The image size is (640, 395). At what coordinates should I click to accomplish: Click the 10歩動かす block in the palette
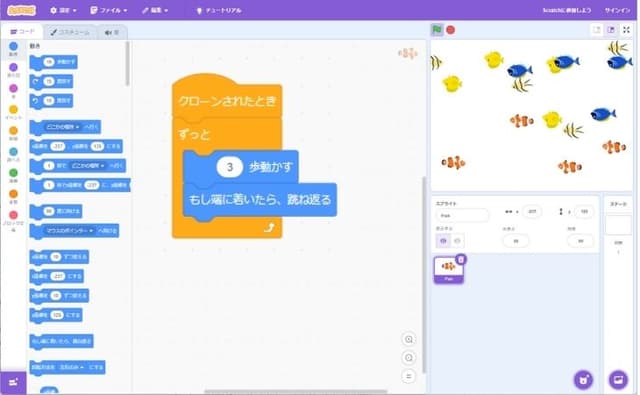(53, 62)
